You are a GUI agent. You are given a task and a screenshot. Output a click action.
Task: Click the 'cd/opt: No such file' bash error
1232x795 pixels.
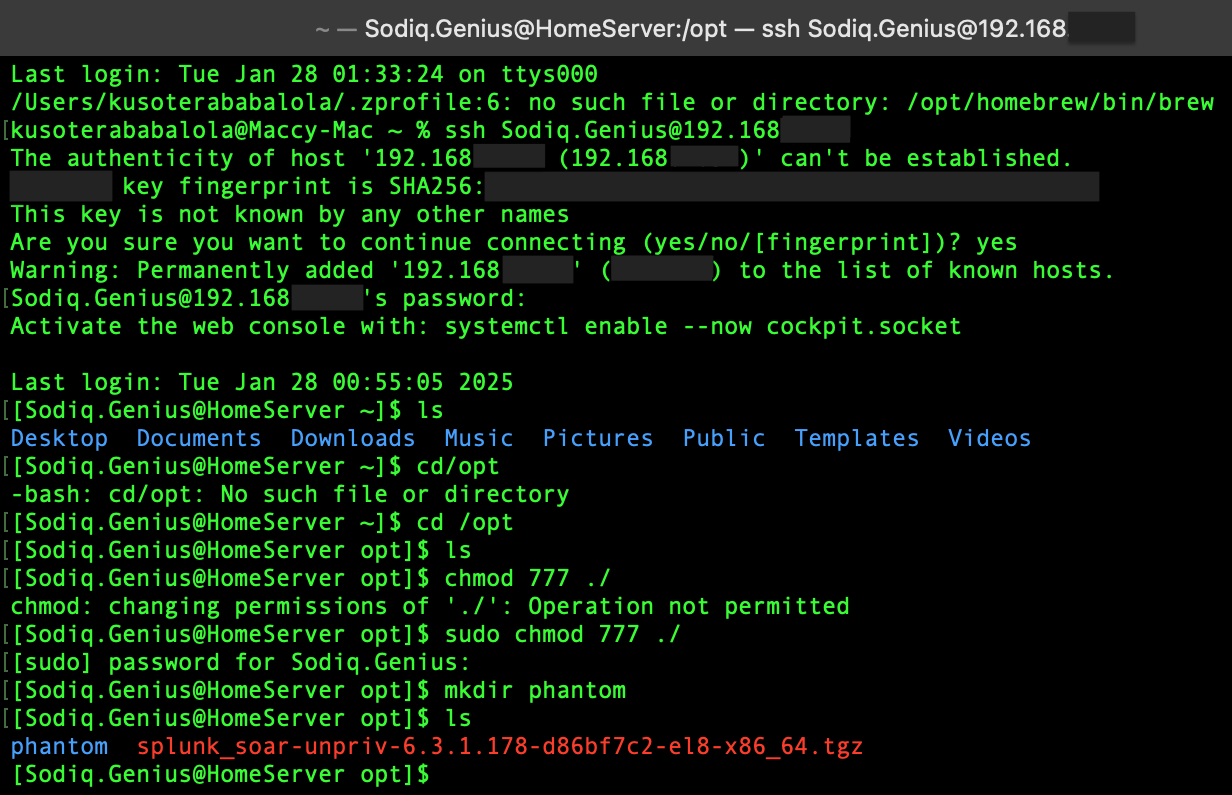click(x=290, y=494)
